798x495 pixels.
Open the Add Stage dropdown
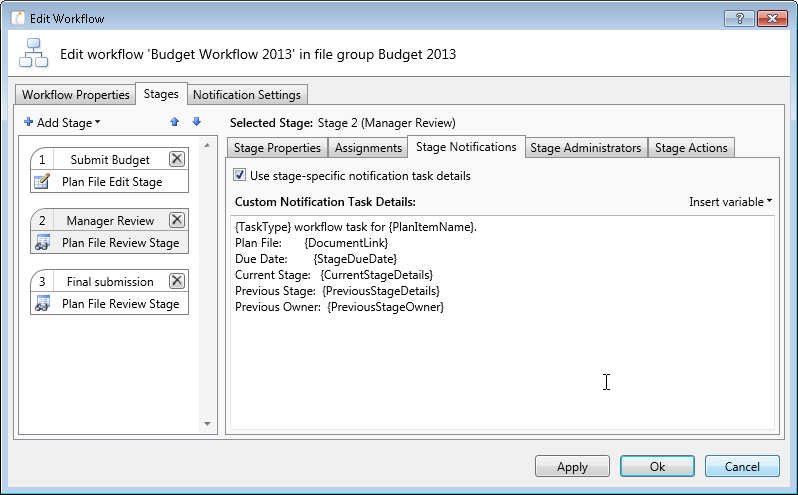[x=62, y=122]
